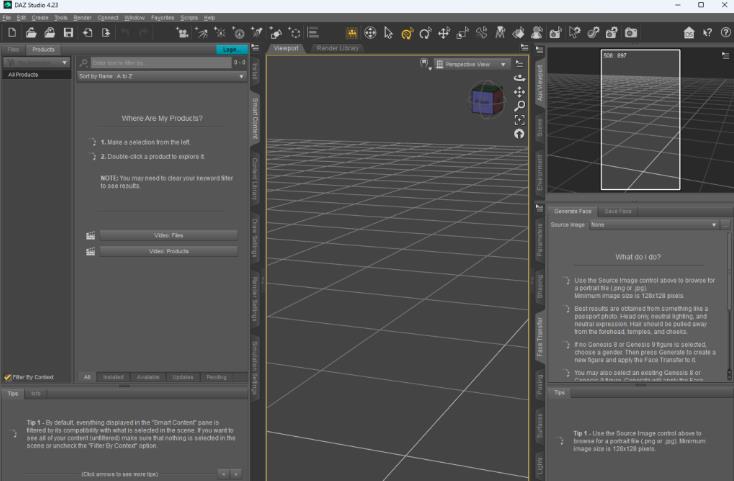Click the Login button
Image resolution: width=734 pixels, height=481 pixels.
tap(232, 50)
